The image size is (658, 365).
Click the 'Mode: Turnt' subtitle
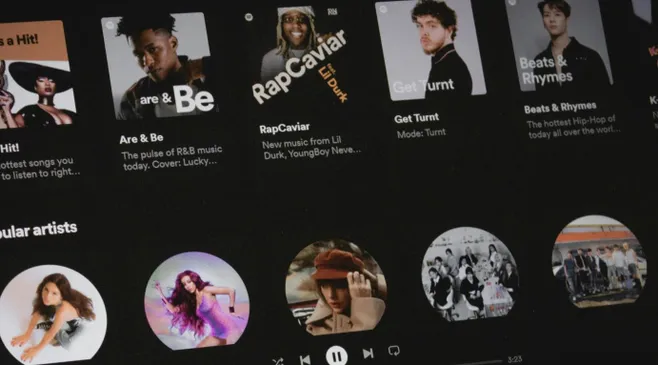421,133
